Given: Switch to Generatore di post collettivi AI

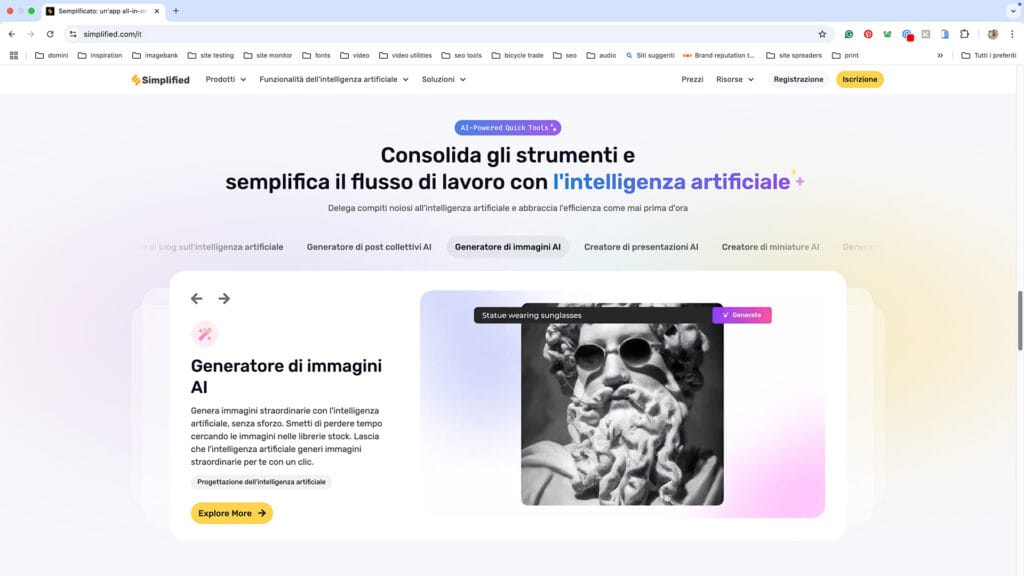Looking at the screenshot, I should click(x=369, y=247).
